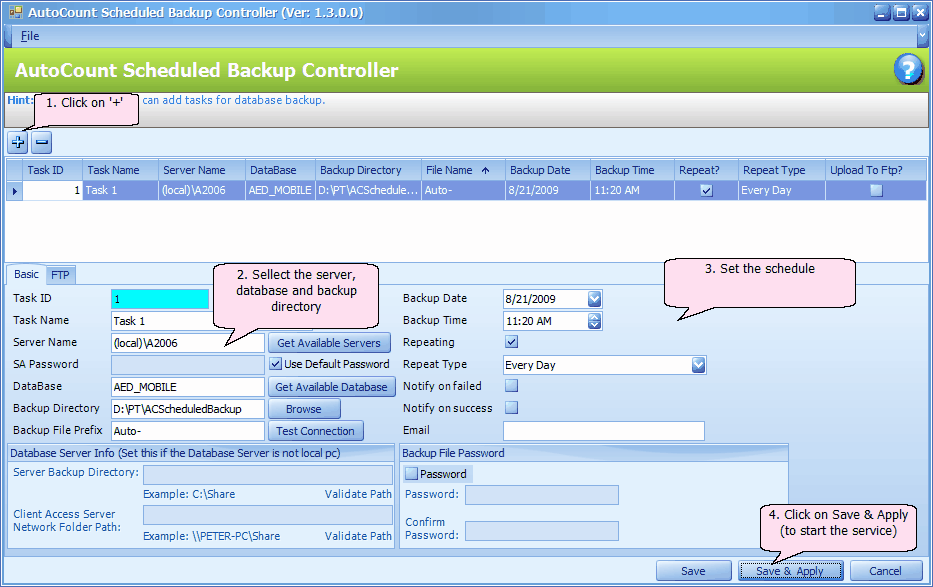
Task: Click the Server Backup Directory field
Action: [x=268, y=475]
